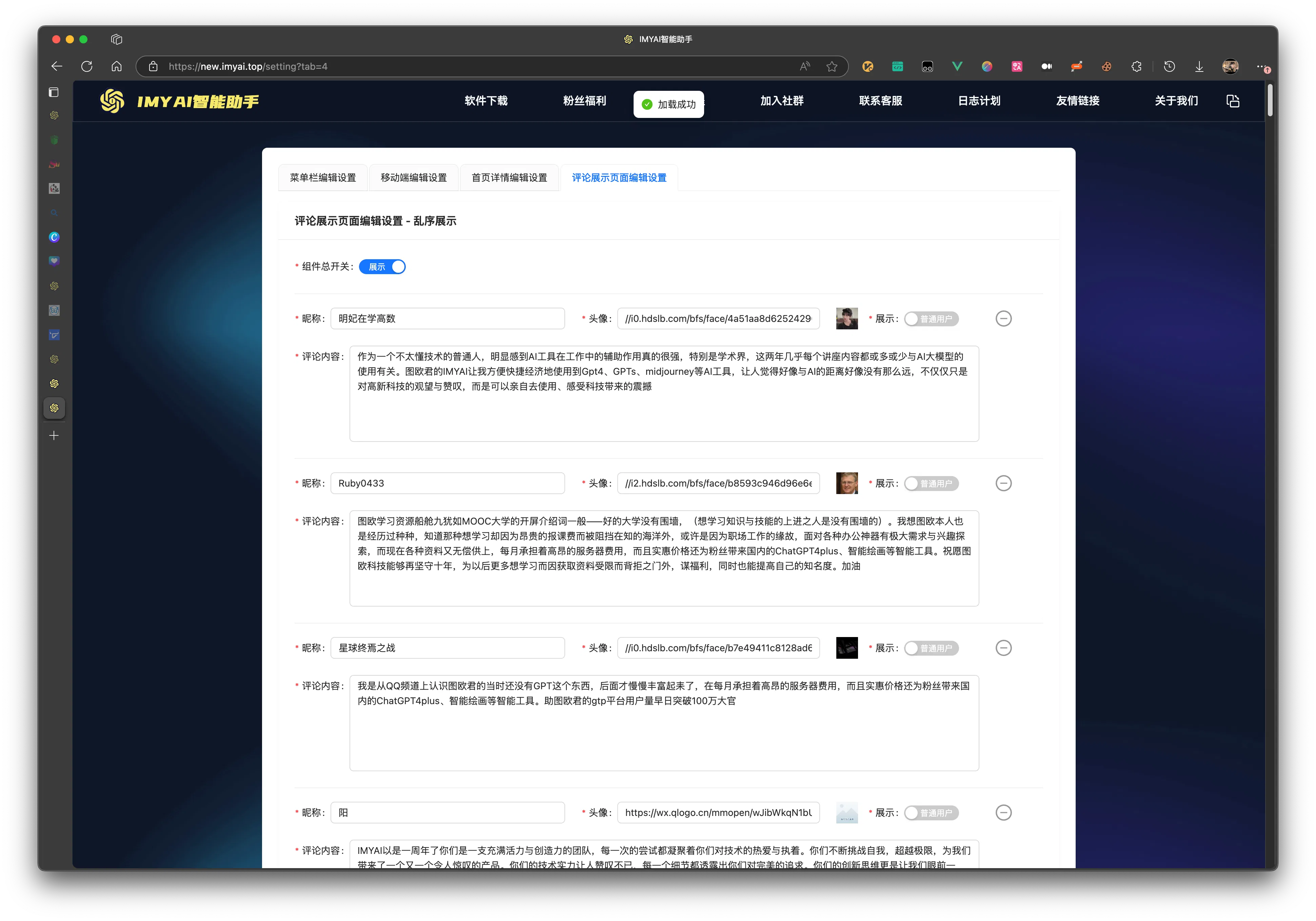Screen dimensions: 1316x921
Task: Open the 加入社群 link
Action: click(x=782, y=101)
